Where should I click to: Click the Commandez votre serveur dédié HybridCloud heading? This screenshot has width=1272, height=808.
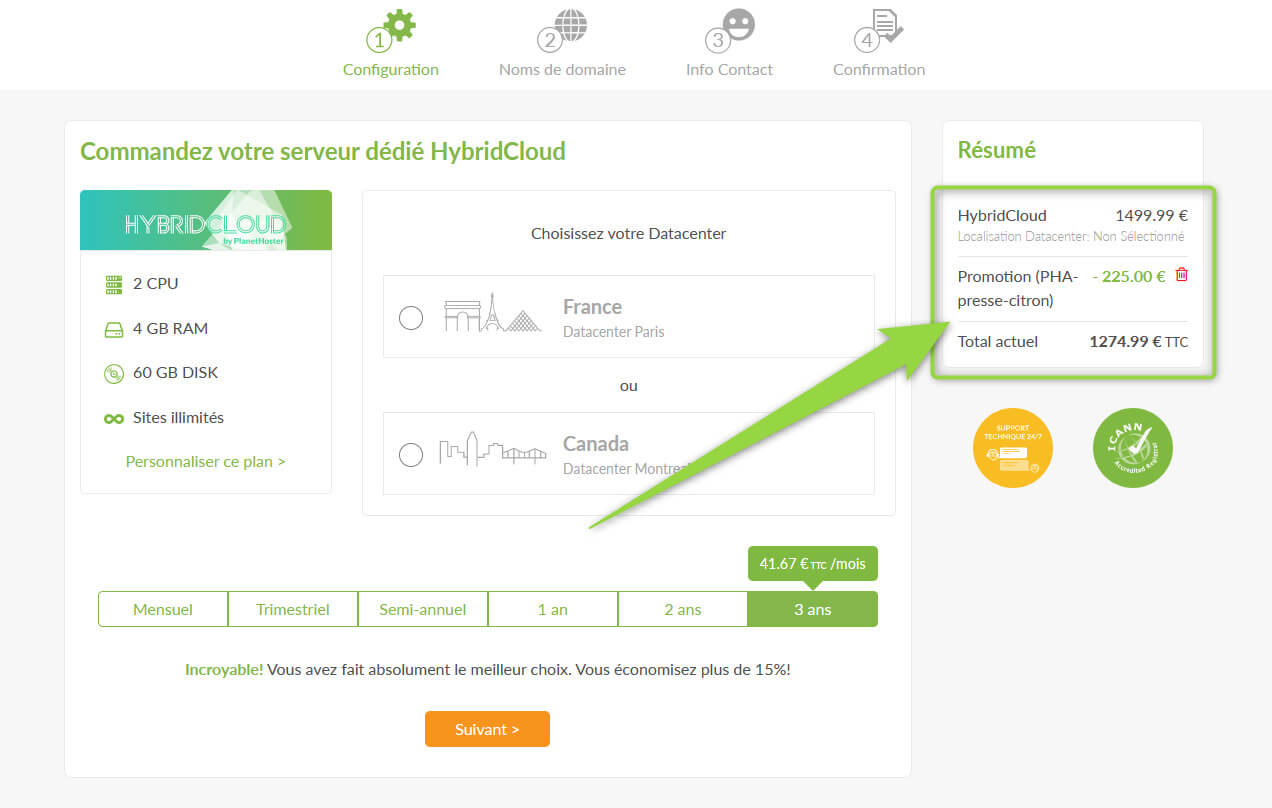coord(323,151)
